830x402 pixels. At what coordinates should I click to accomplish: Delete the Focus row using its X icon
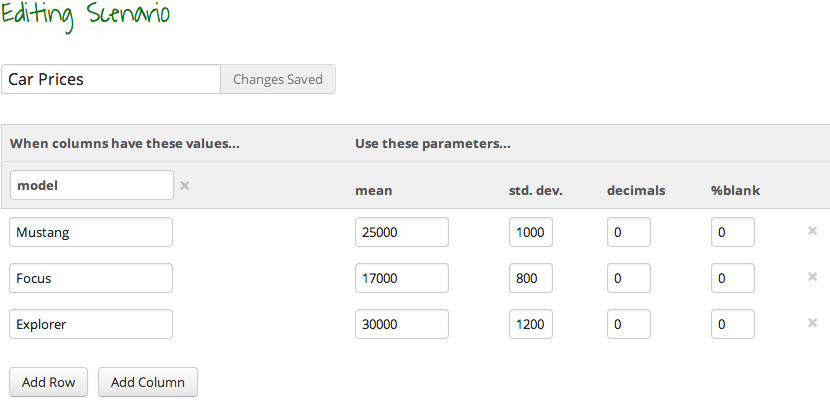[x=812, y=277]
